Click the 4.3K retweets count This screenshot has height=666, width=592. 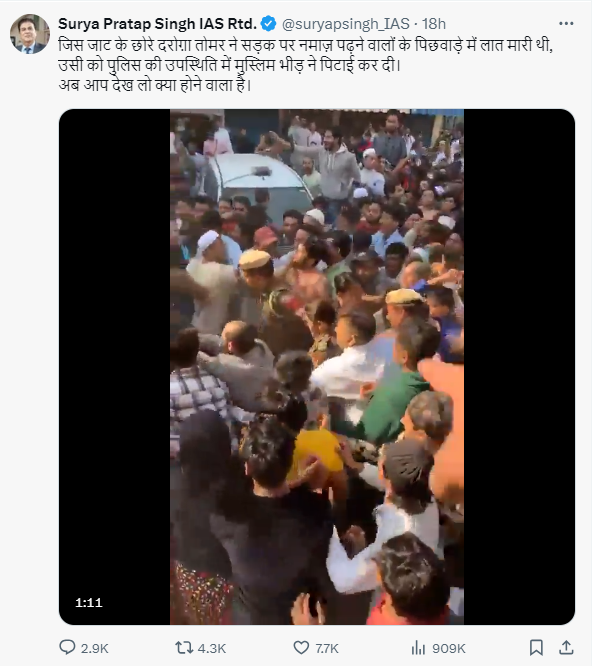coord(211,649)
